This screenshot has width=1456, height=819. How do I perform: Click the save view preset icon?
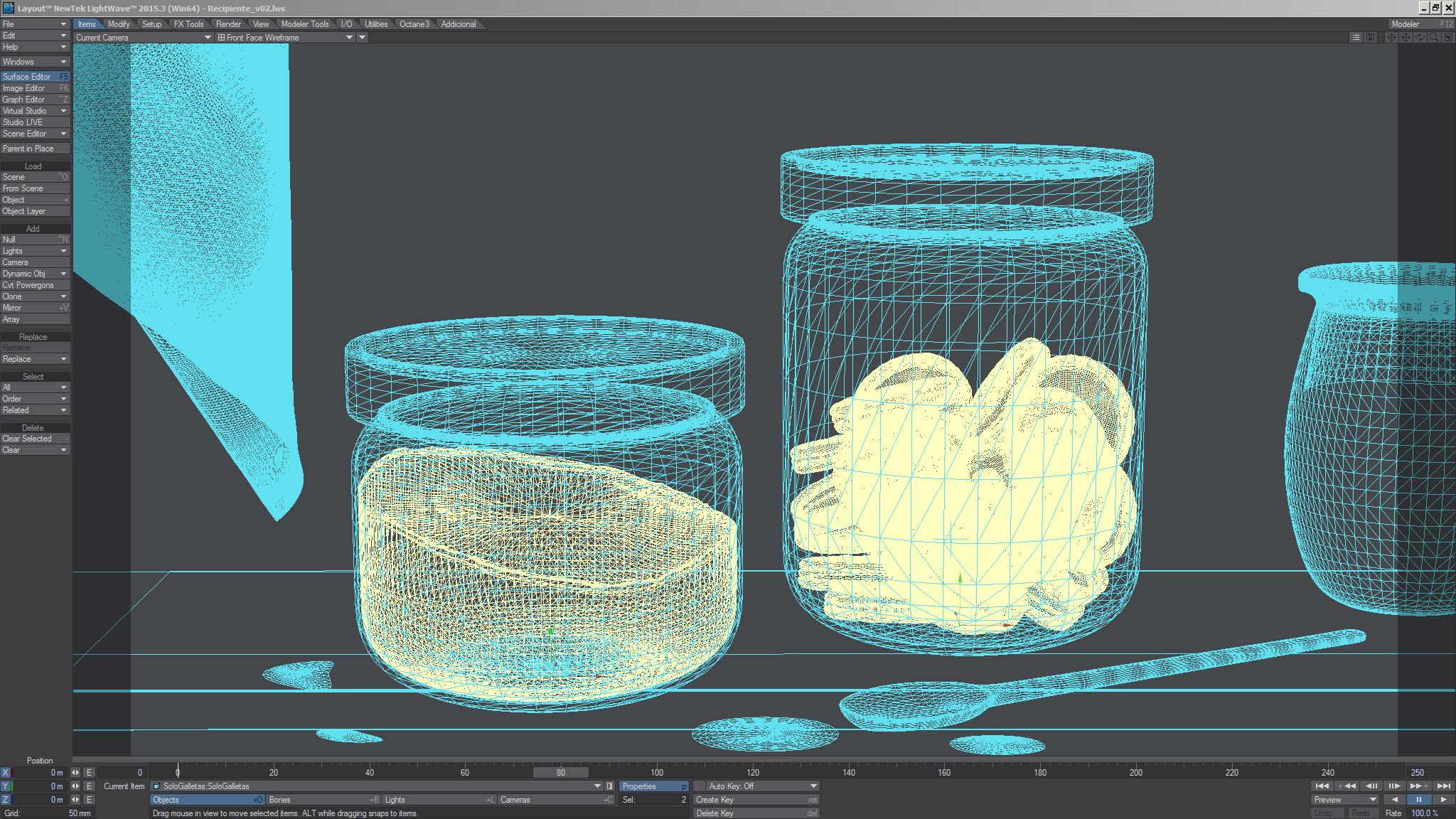point(1370,38)
